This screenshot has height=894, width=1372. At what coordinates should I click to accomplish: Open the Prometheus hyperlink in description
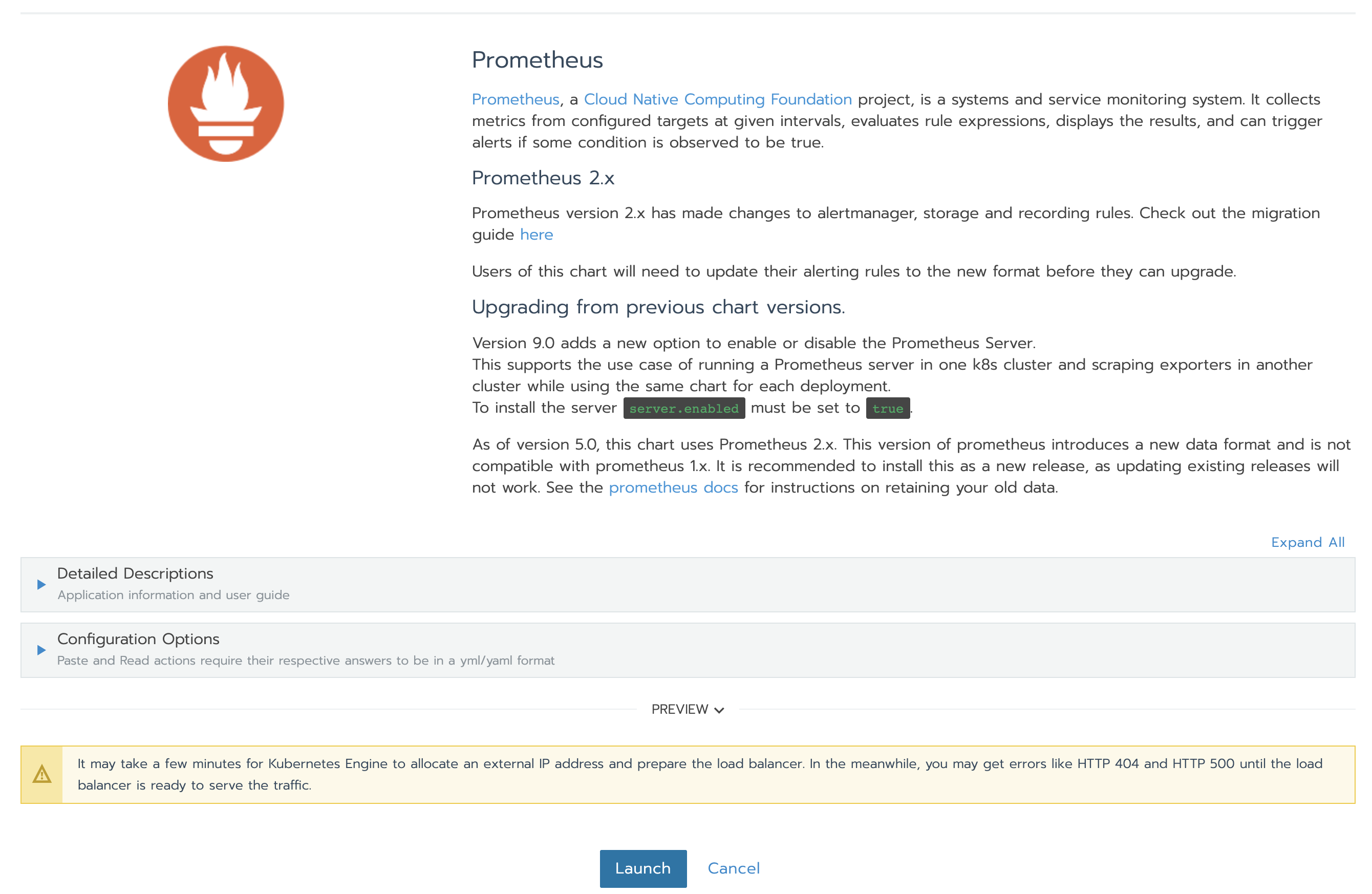(516, 99)
